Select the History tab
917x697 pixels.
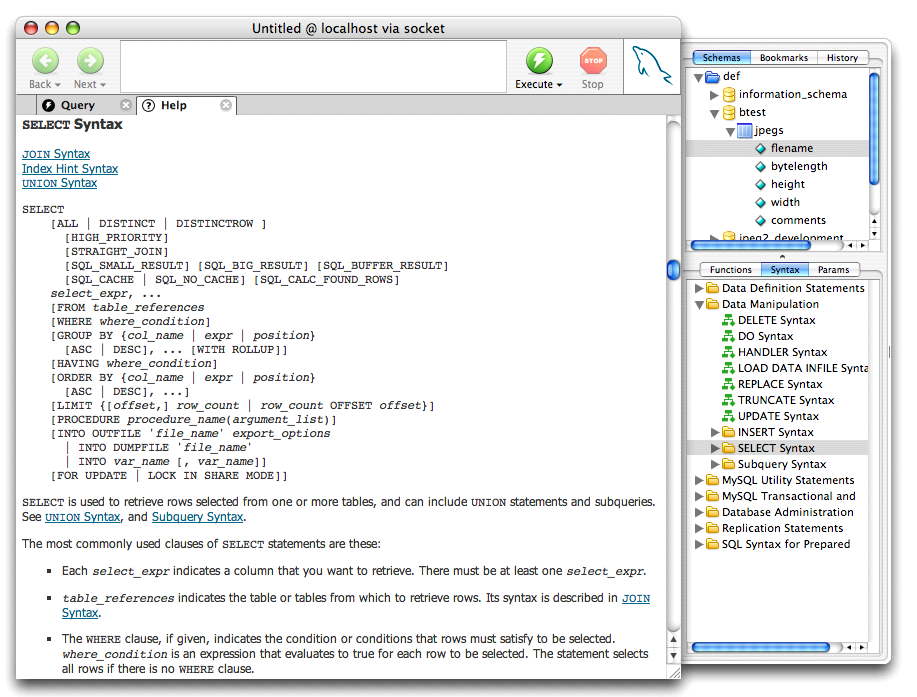842,57
